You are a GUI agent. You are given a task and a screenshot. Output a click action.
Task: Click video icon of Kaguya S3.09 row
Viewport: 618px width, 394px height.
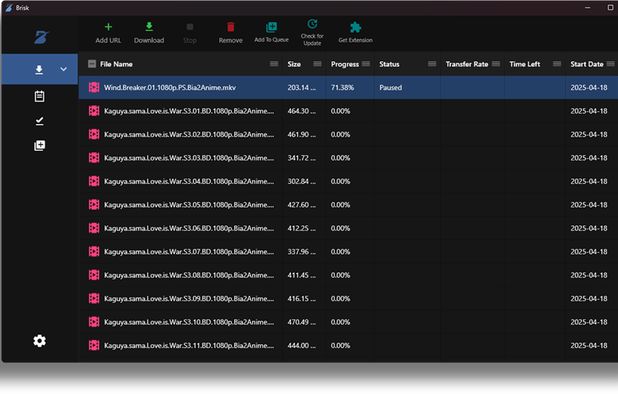94,299
